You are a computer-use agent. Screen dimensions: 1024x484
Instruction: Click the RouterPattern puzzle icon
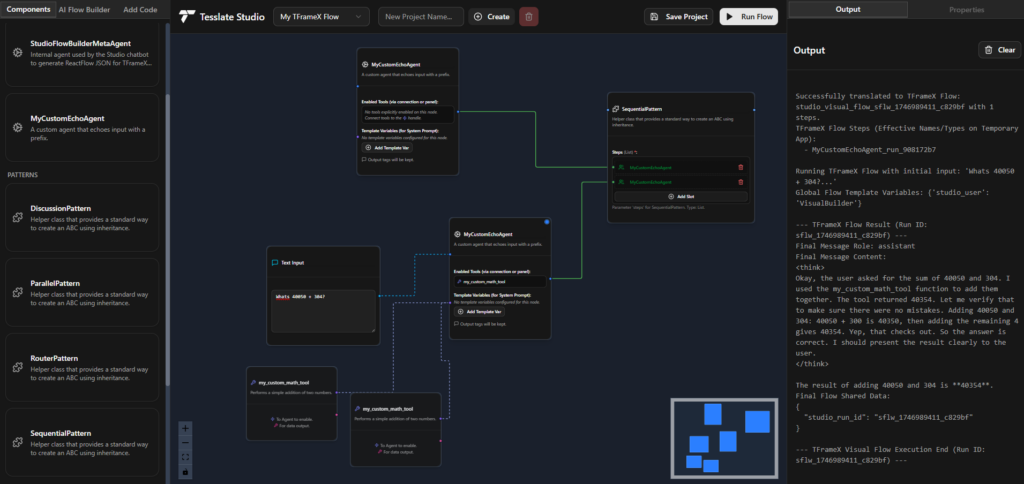[x=18, y=367]
